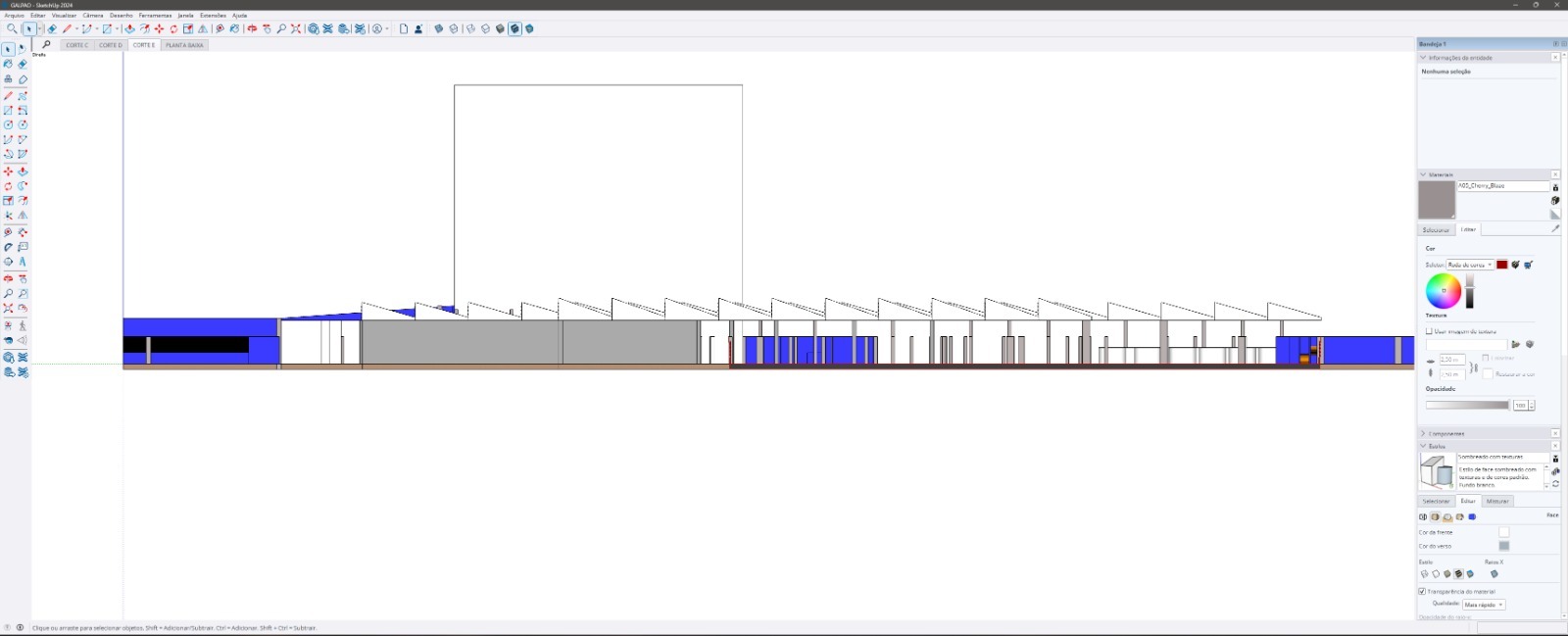The height and width of the screenshot is (636, 1568).
Task: Switch to the PLANTA BAIXA scene tab
Action: 184,45
